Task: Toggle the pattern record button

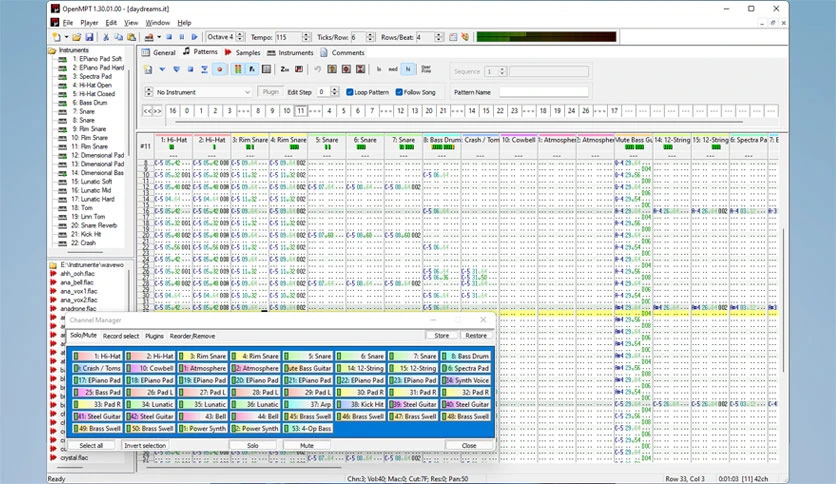Action: pyautogui.click(x=219, y=69)
